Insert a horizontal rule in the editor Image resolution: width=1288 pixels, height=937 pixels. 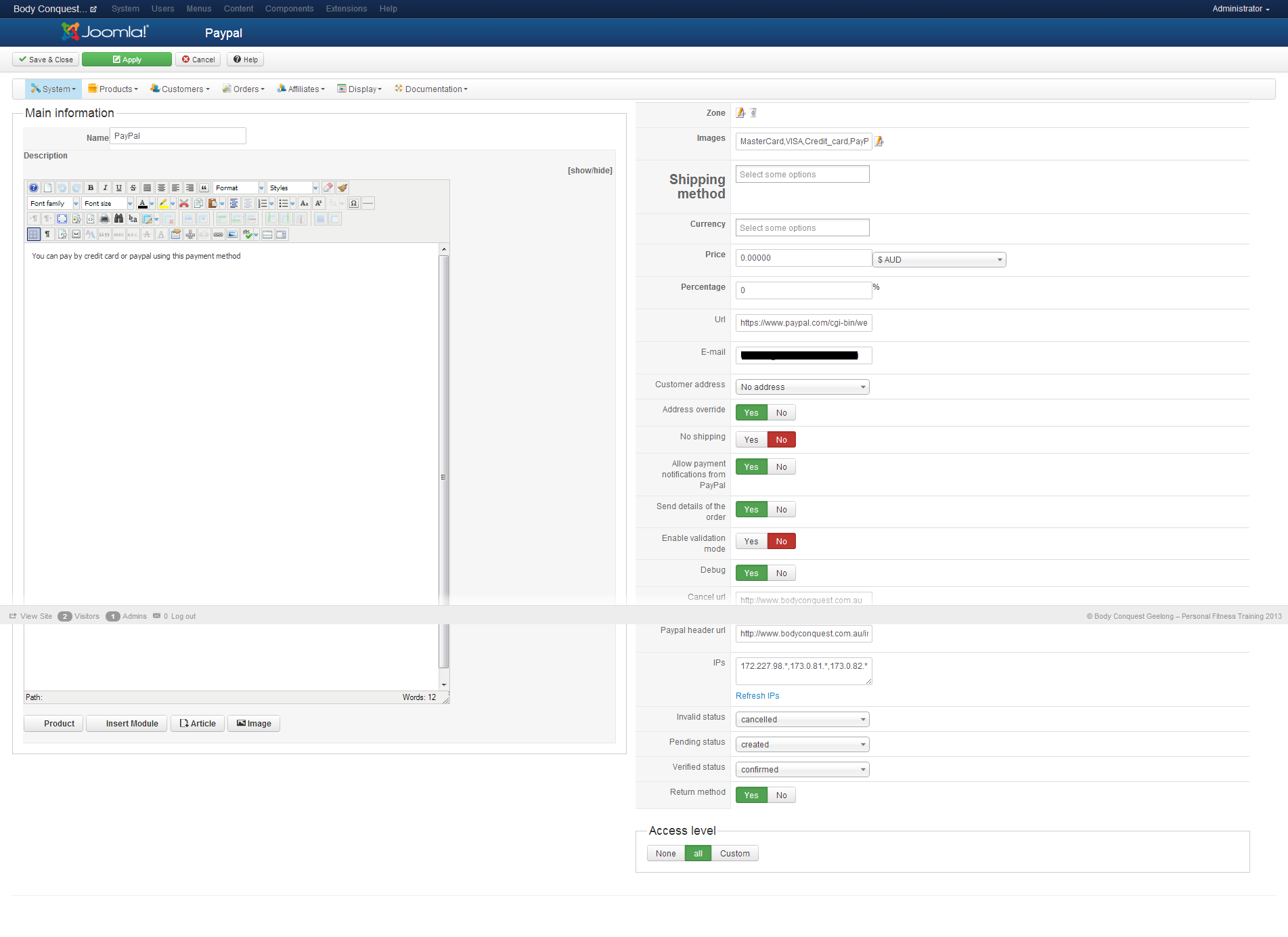pos(368,203)
